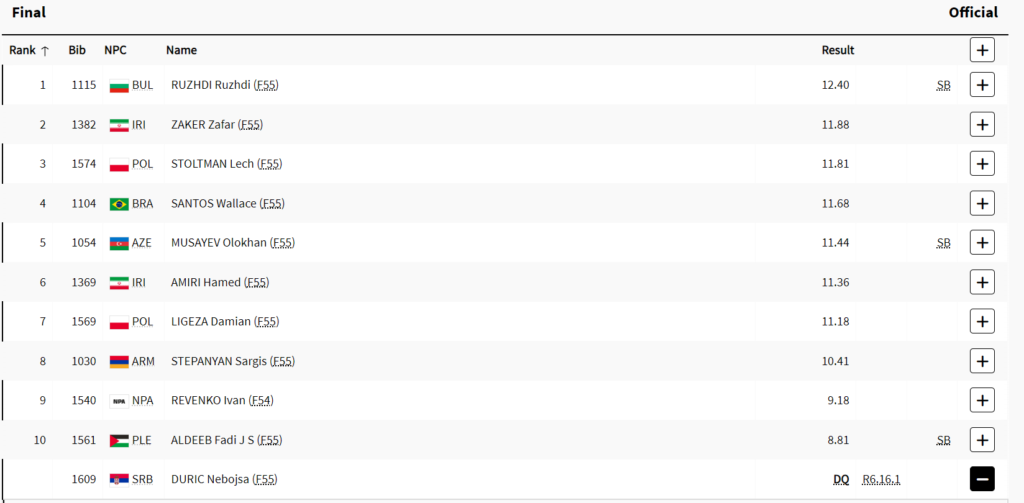Click the Serbia flag icon
1024x503 pixels.
(119, 480)
